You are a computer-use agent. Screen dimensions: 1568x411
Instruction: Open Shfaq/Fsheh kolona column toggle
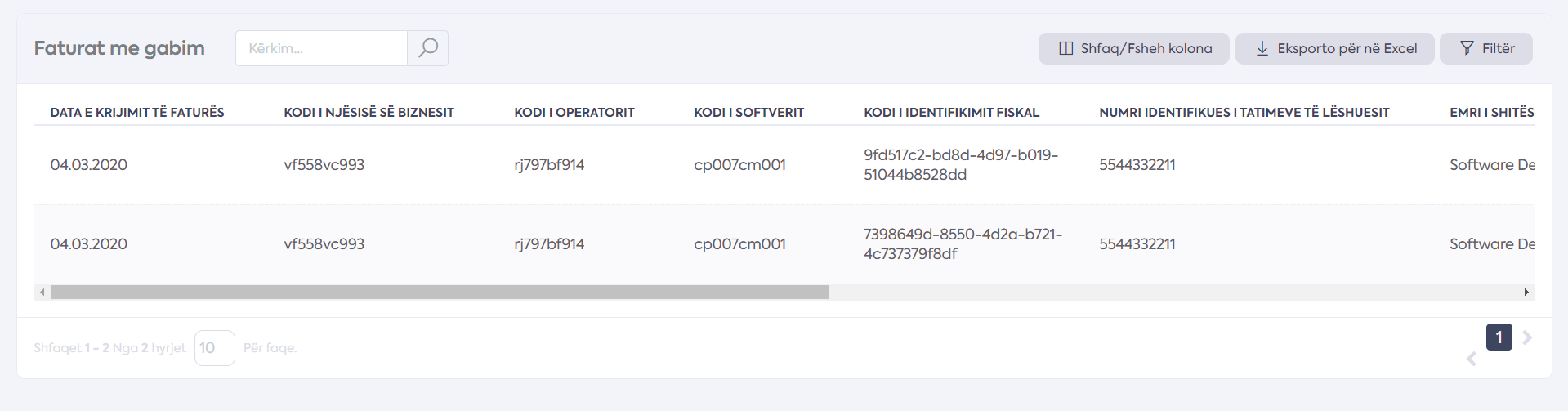click(1133, 48)
